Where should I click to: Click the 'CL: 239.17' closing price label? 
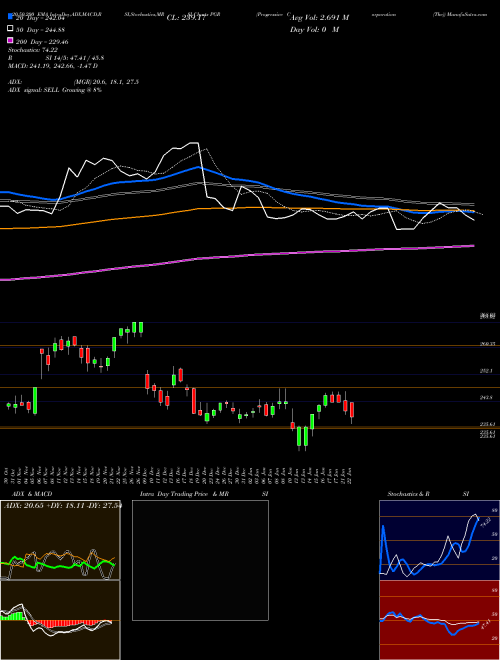coord(186,18)
